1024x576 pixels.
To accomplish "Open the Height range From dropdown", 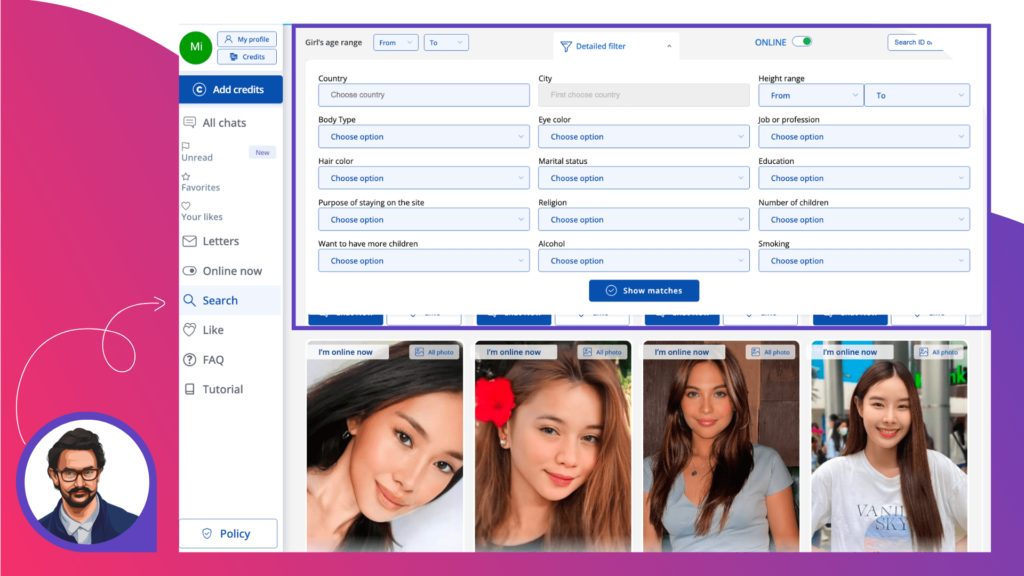I will (x=810, y=95).
